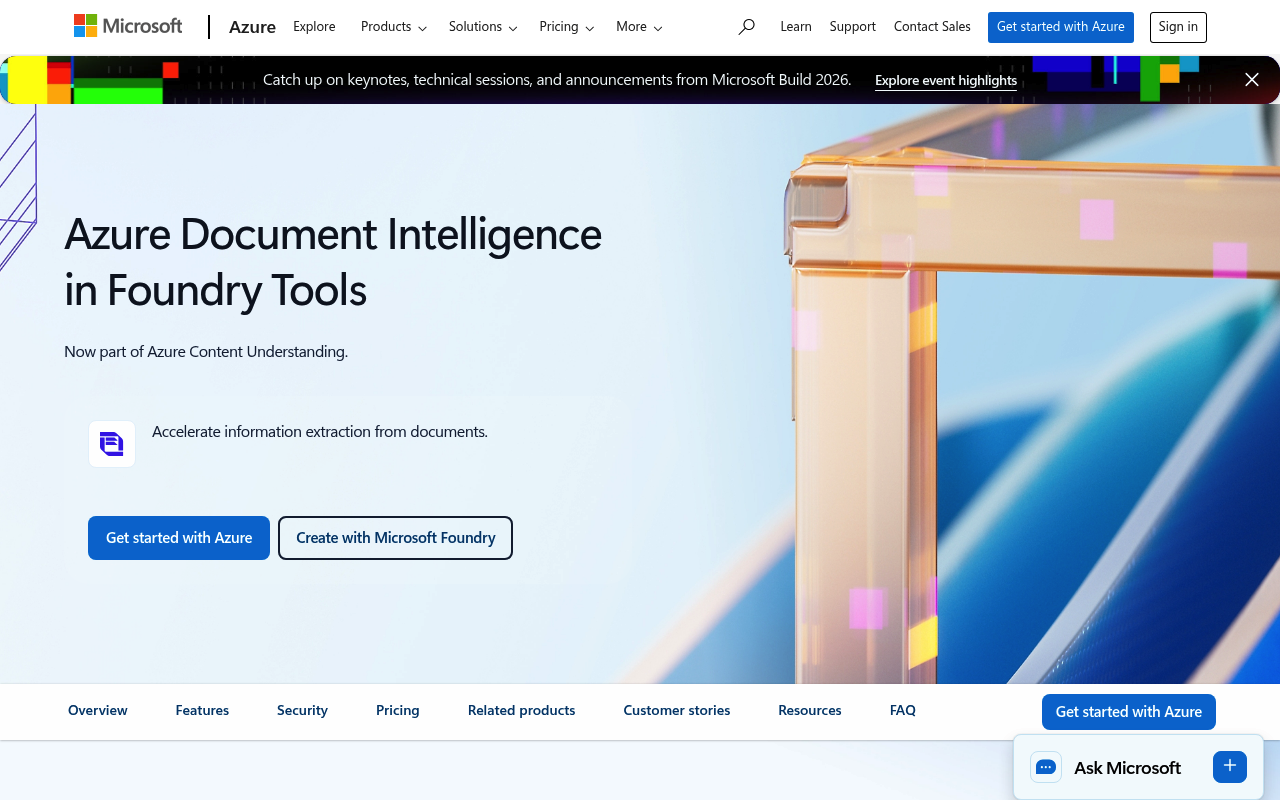The width and height of the screenshot is (1280, 800).
Task: Expand the Ask Microsoft plus button
Action: pos(1230,767)
